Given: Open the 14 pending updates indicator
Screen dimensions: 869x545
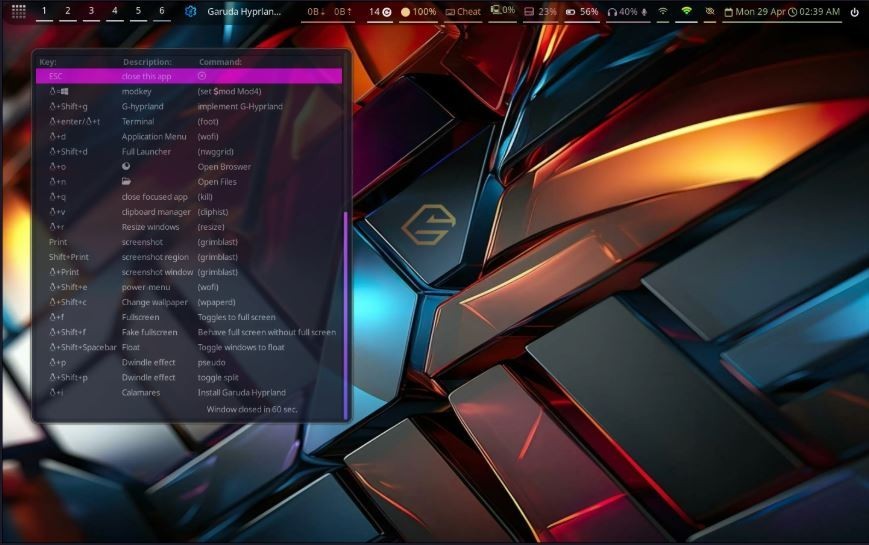Looking at the screenshot, I should coord(380,11).
